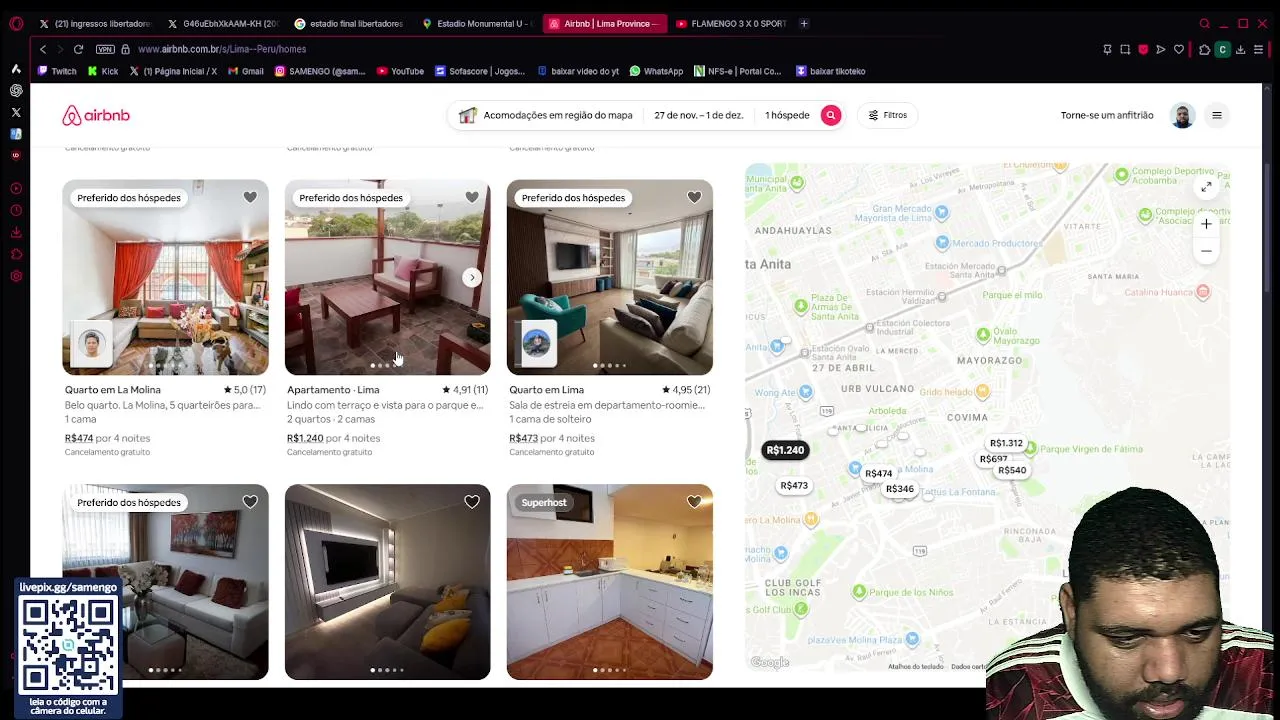Open the Airbnb hamburger menu
The width and height of the screenshot is (1280, 720).
1217,115
